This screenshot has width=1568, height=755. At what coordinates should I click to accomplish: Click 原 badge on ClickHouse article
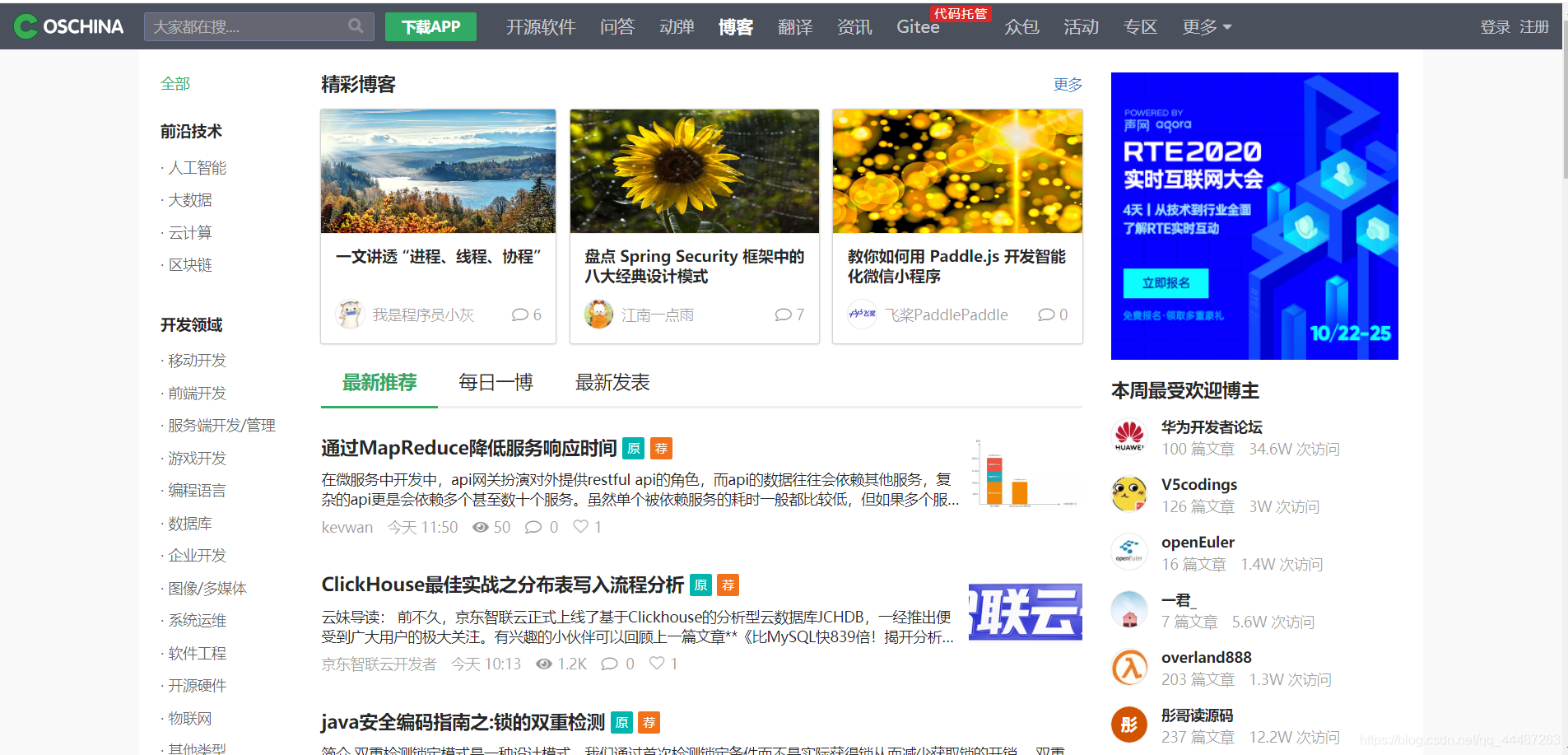pyautogui.click(x=700, y=585)
